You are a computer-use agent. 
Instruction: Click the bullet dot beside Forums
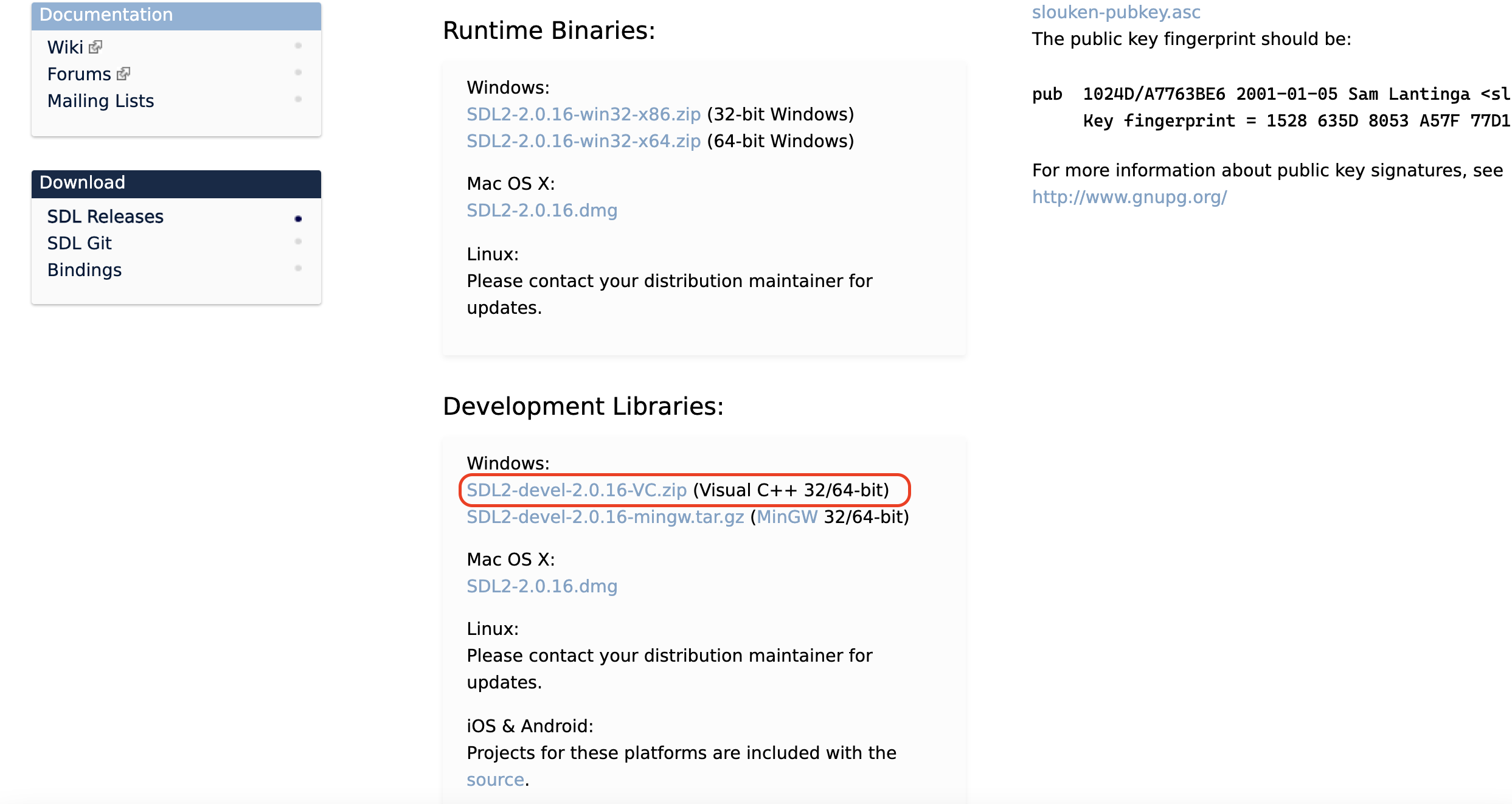pos(298,72)
